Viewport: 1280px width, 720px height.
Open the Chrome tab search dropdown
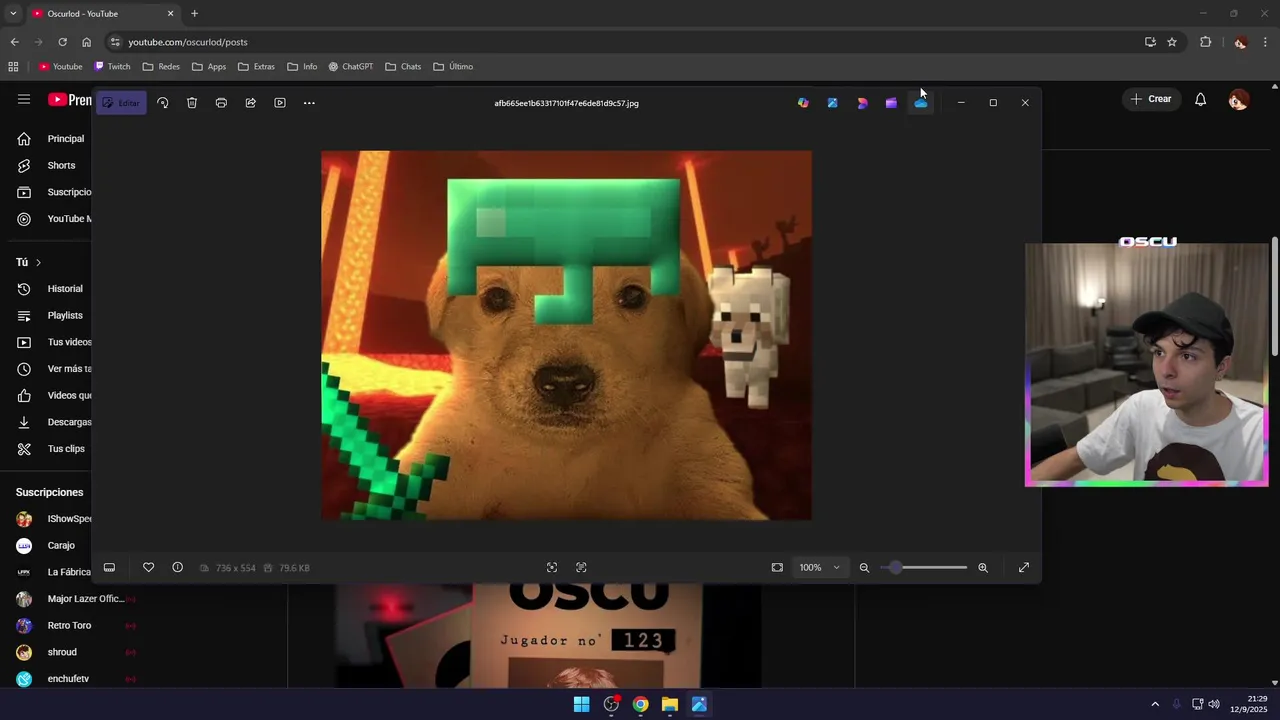[x=13, y=13]
